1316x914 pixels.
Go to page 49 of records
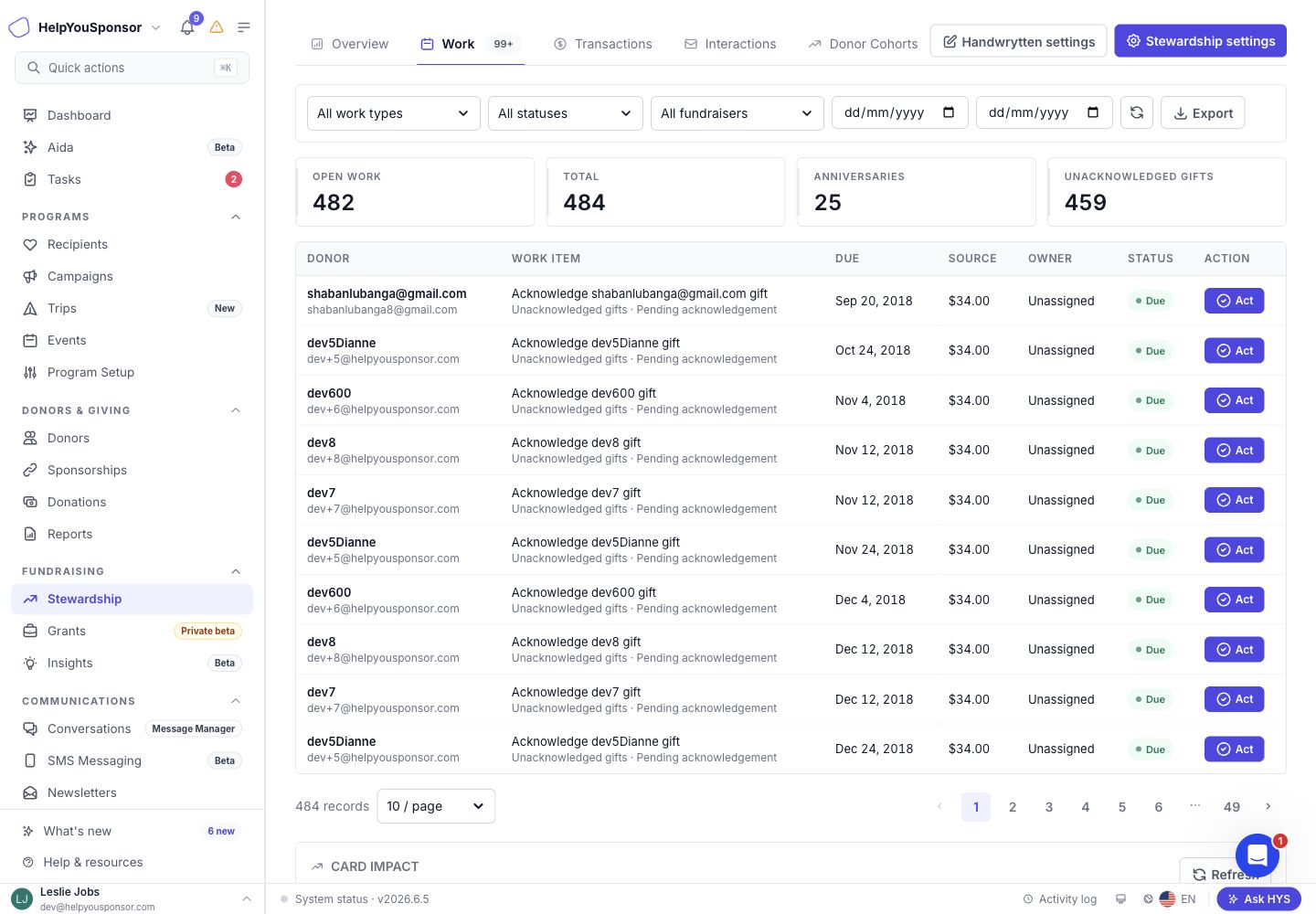click(1232, 806)
